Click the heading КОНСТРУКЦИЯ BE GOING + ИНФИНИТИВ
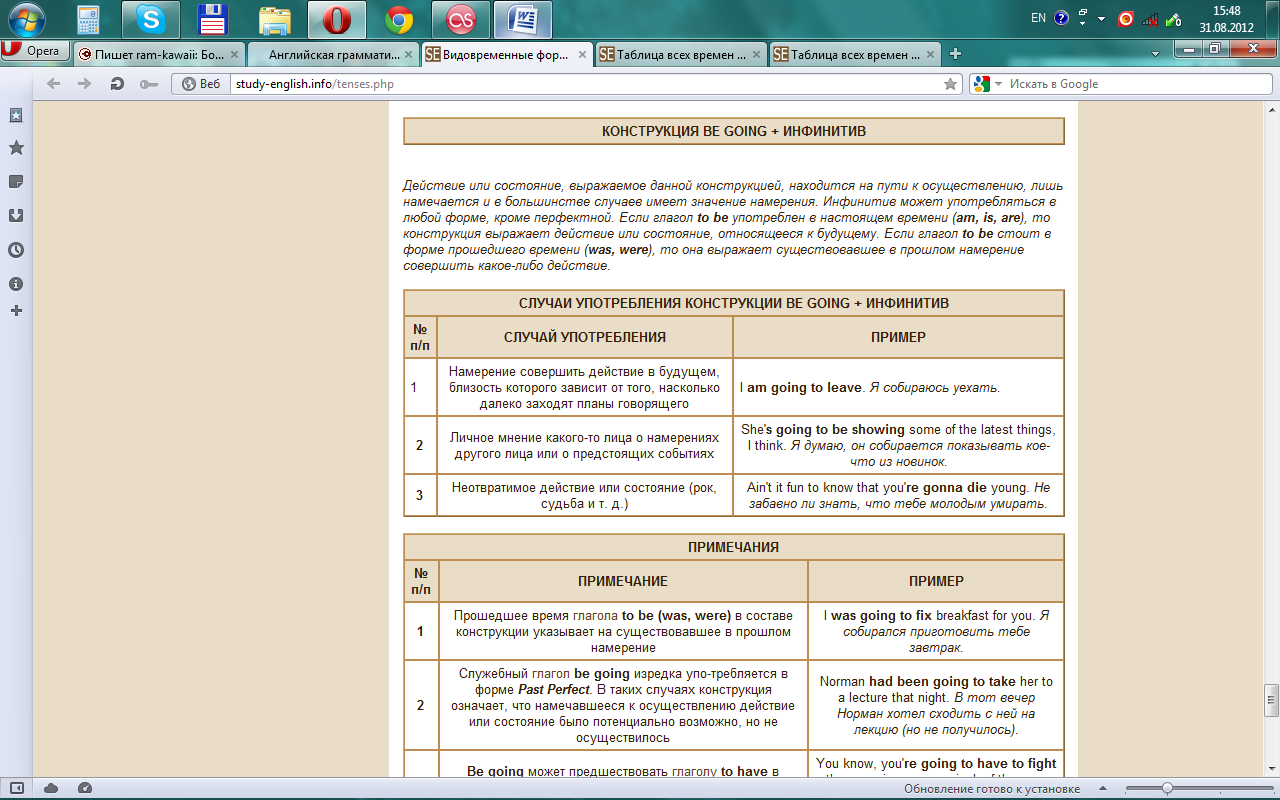The image size is (1280, 800). tap(734, 131)
